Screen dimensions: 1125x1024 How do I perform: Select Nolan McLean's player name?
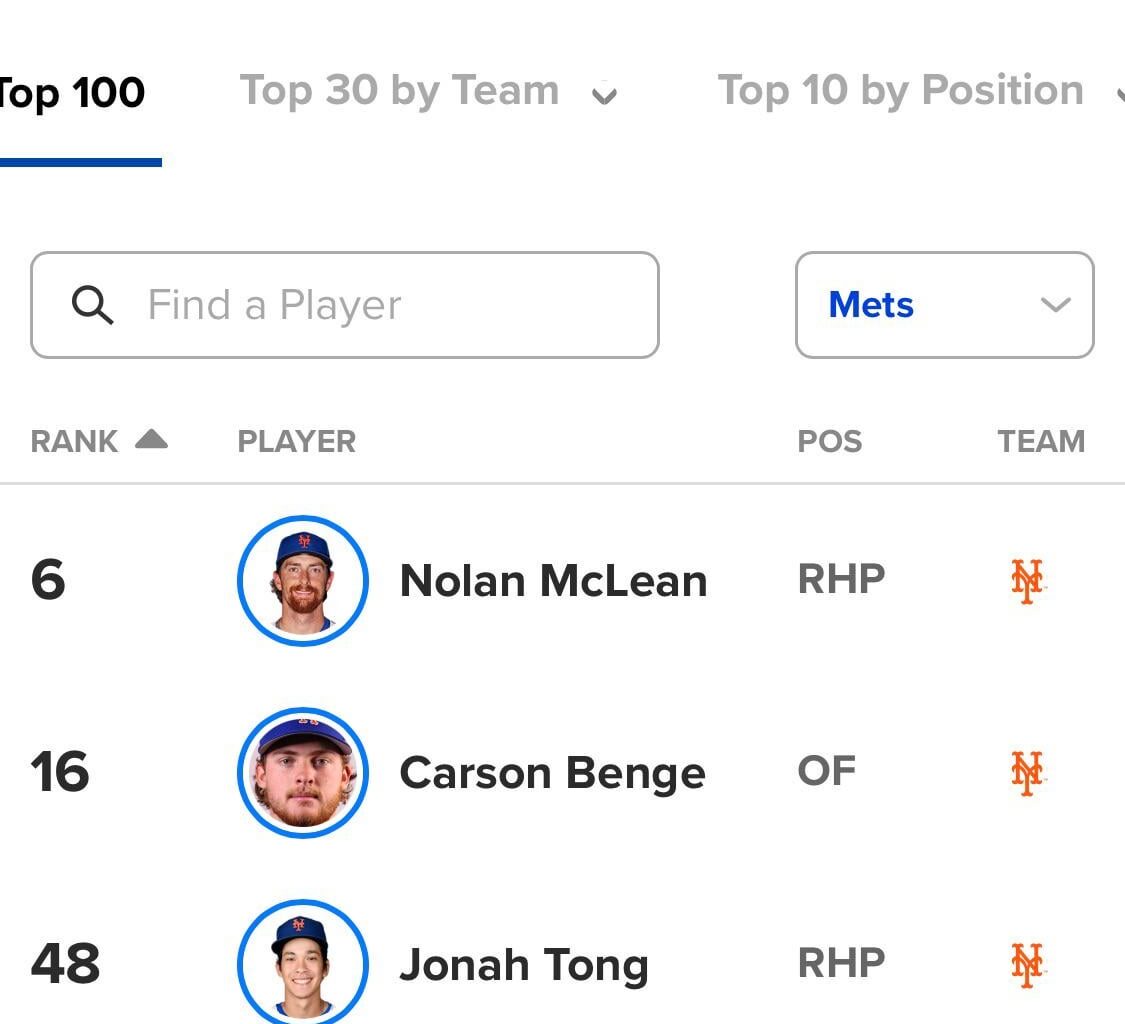553,580
